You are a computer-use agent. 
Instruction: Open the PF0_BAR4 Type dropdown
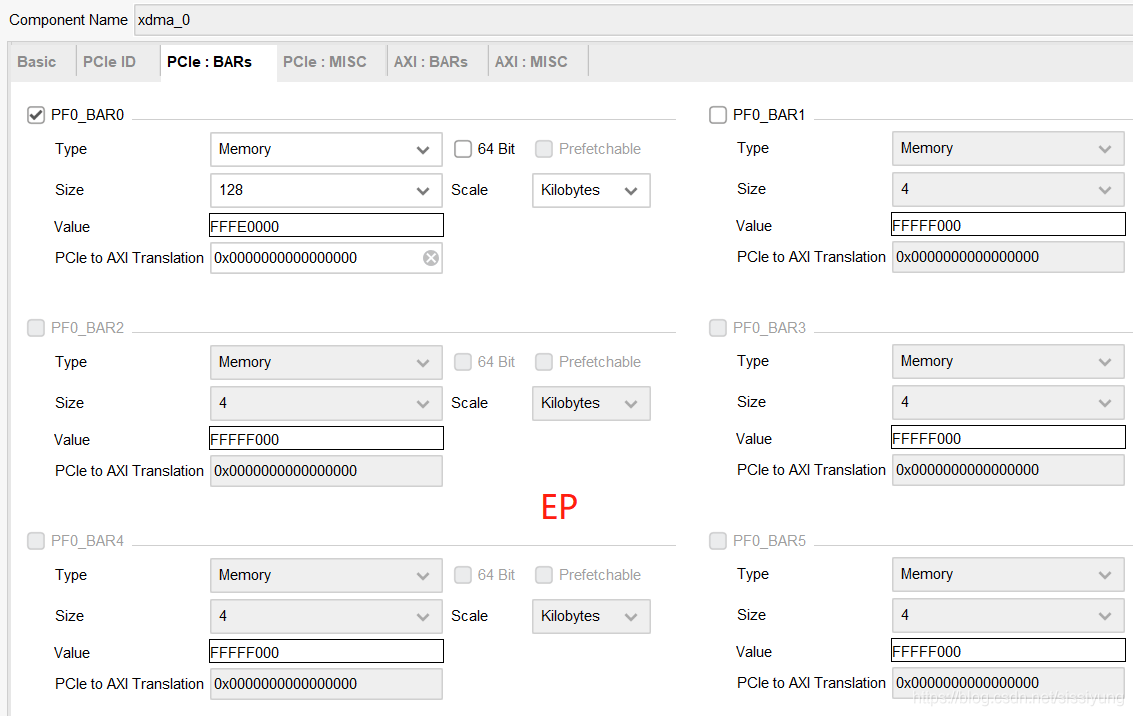326,575
